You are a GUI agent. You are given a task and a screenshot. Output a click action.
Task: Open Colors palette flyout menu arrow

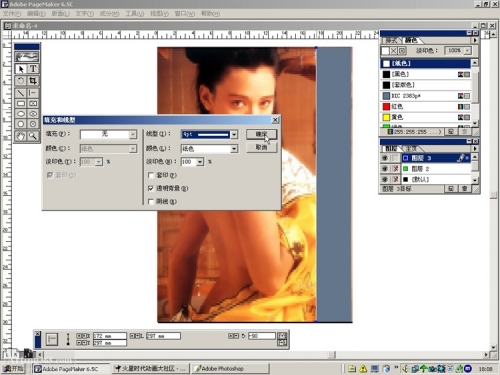point(475,40)
